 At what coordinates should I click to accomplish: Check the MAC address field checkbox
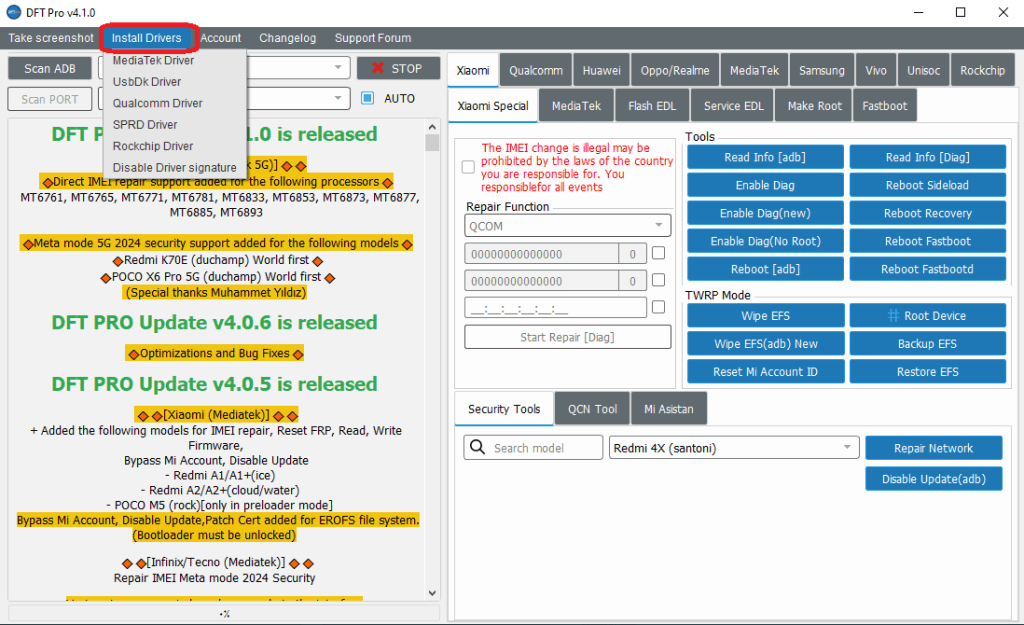coord(658,307)
